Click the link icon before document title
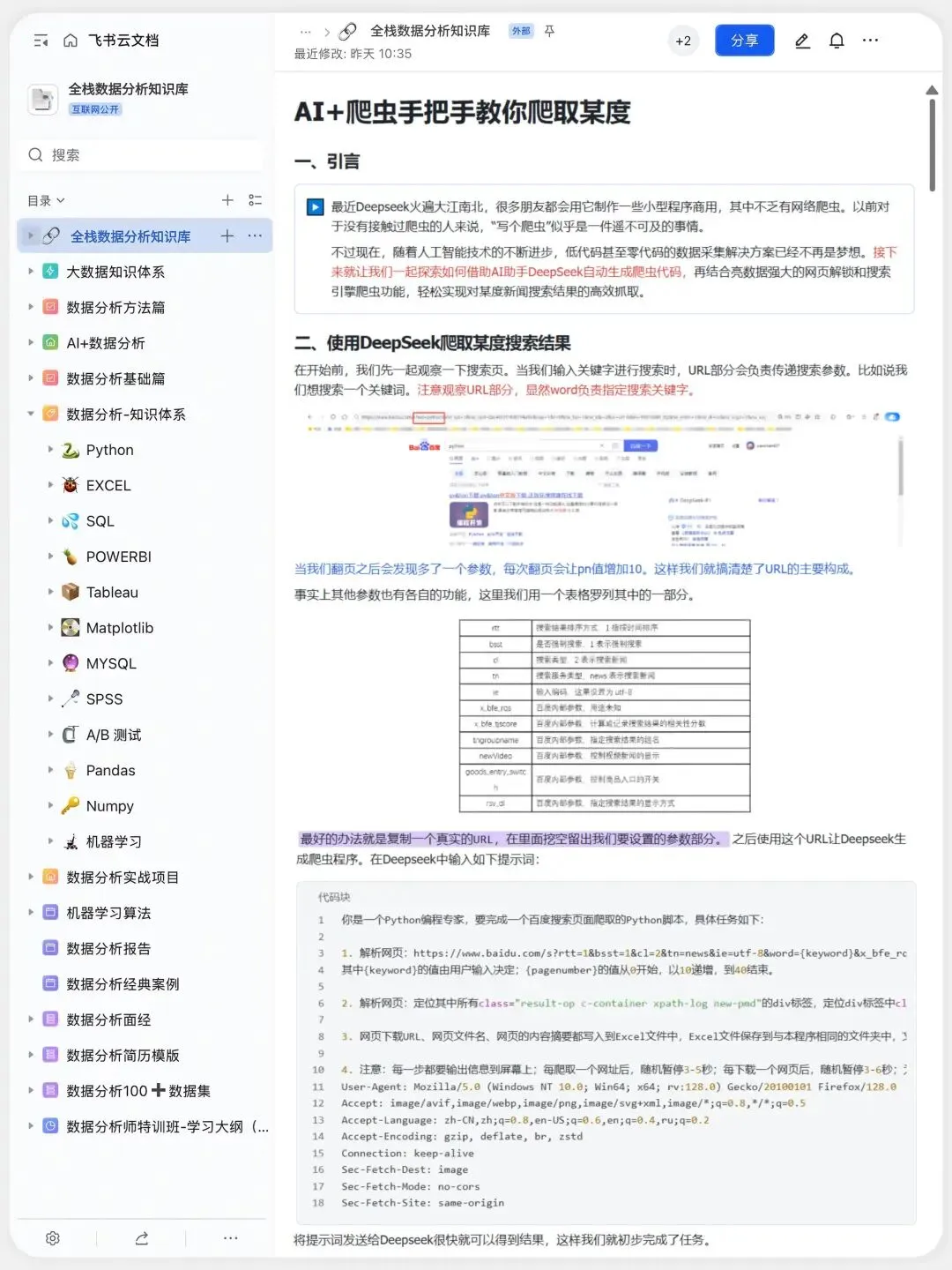Image resolution: width=952 pixels, height=1270 pixels. pos(348,31)
